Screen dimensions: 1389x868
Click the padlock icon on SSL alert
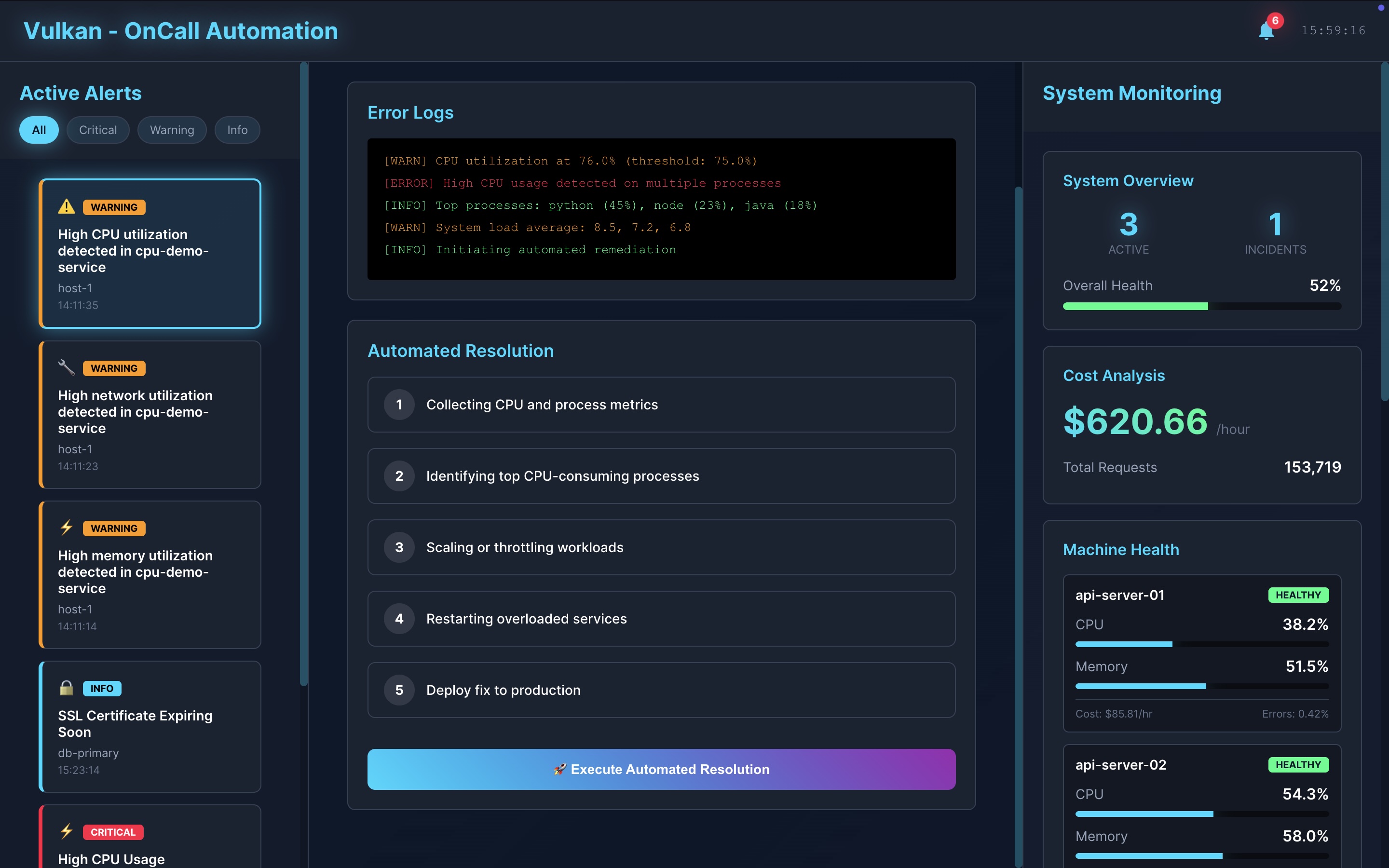pyautogui.click(x=67, y=688)
